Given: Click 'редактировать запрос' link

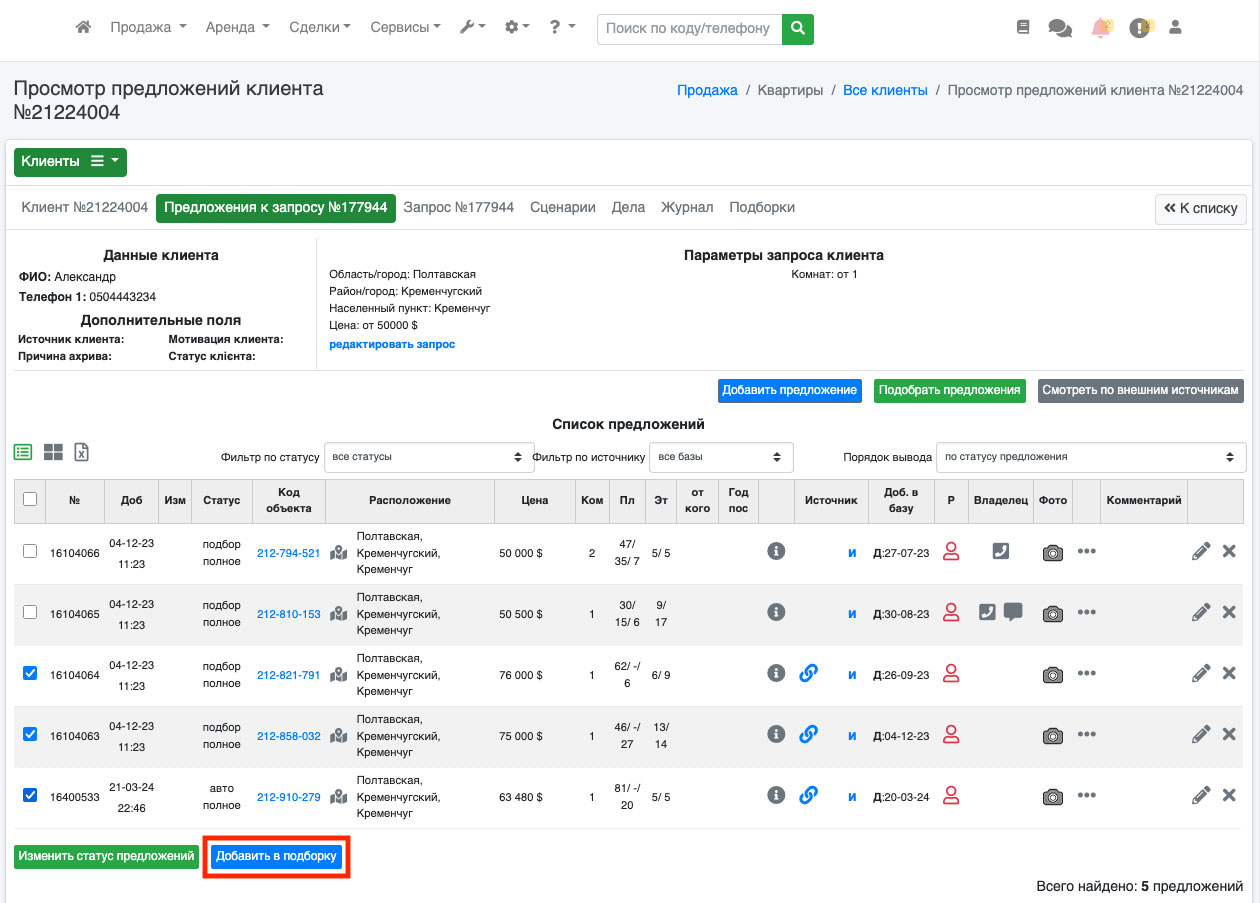Looking at the screenshot, I should [392, 344].
